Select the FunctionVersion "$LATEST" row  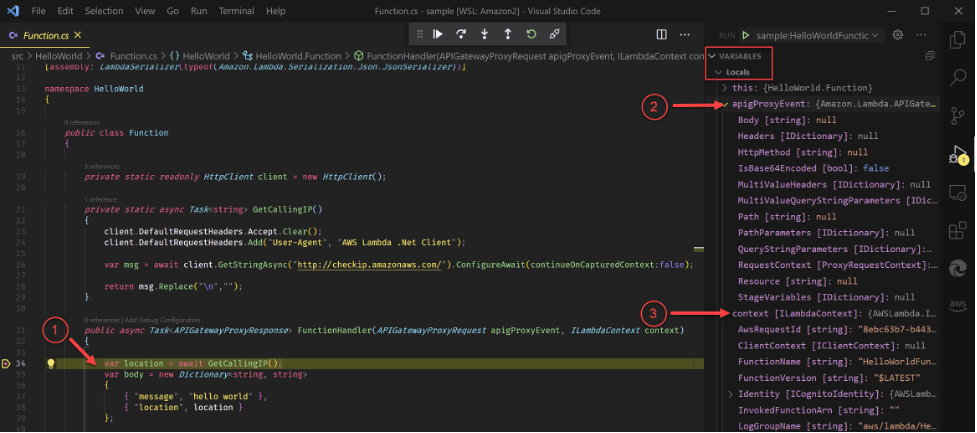831,378
